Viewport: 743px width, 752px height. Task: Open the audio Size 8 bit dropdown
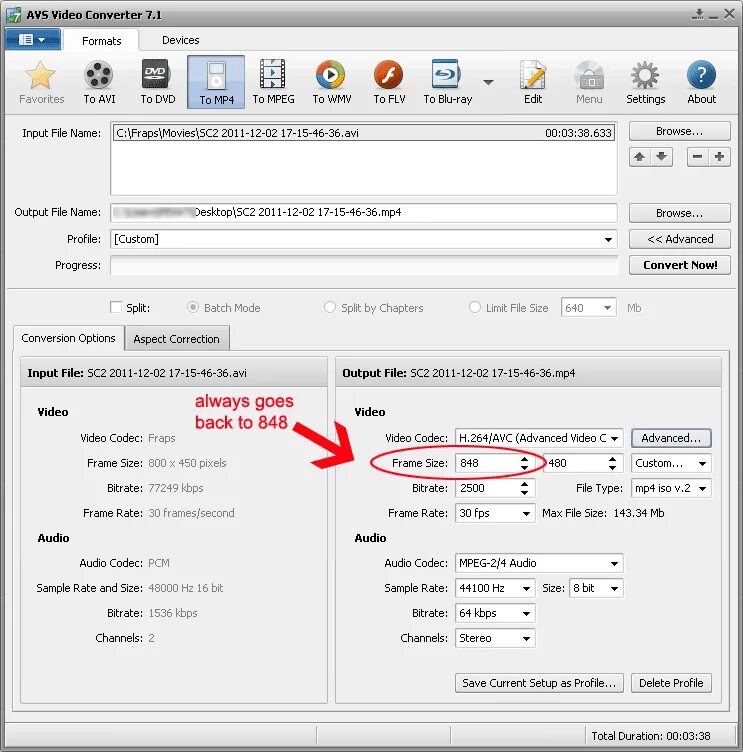(x=614, y=588)
